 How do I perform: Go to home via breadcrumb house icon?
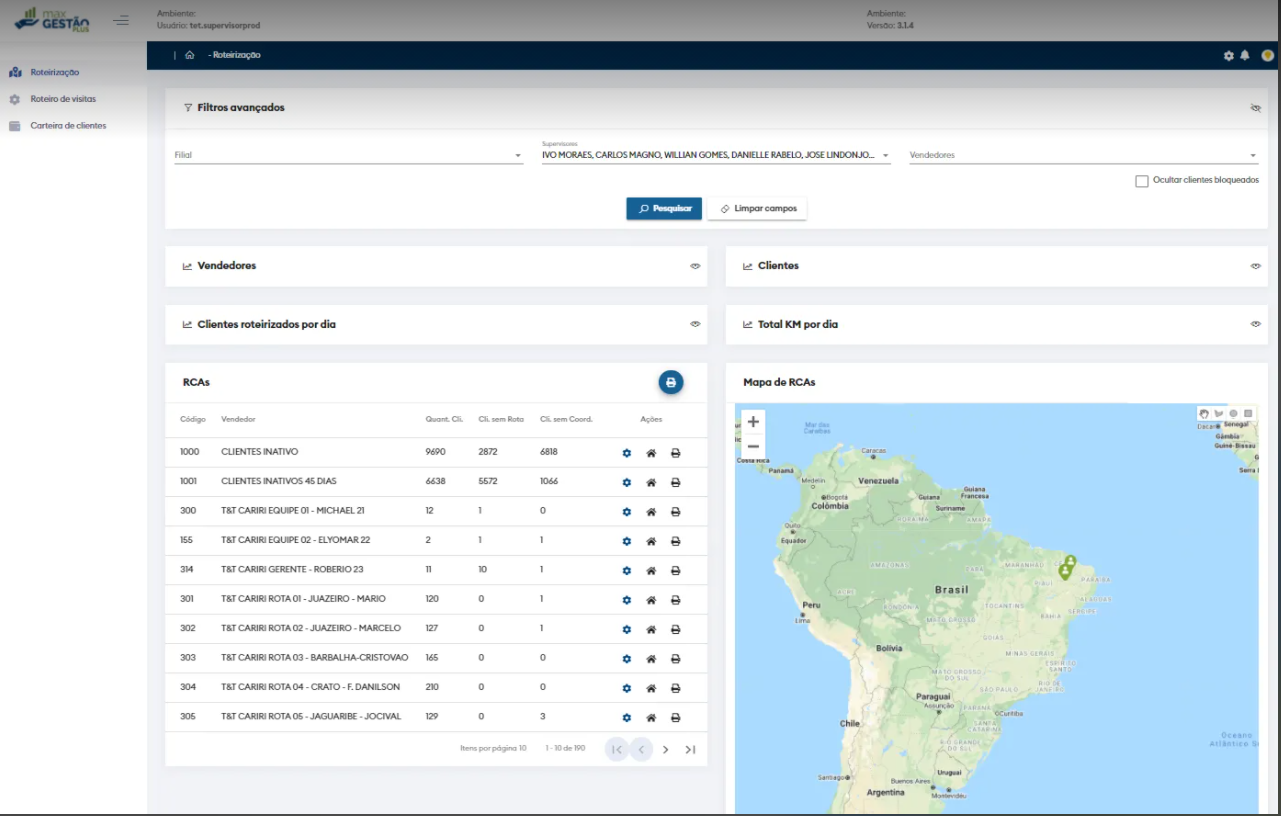(189, 56)
